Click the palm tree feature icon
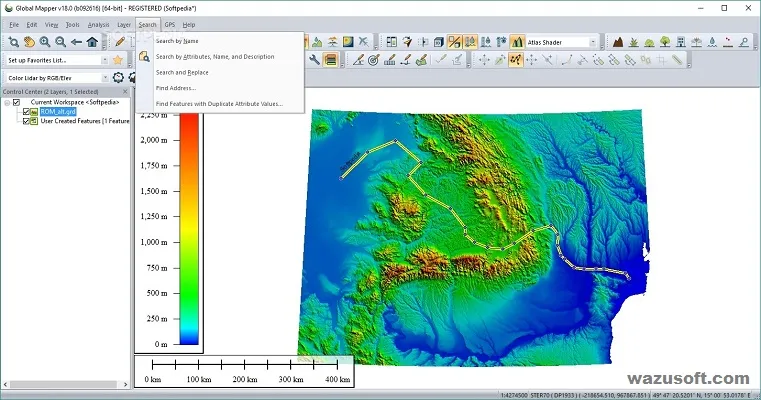 (x=696, y=42)
